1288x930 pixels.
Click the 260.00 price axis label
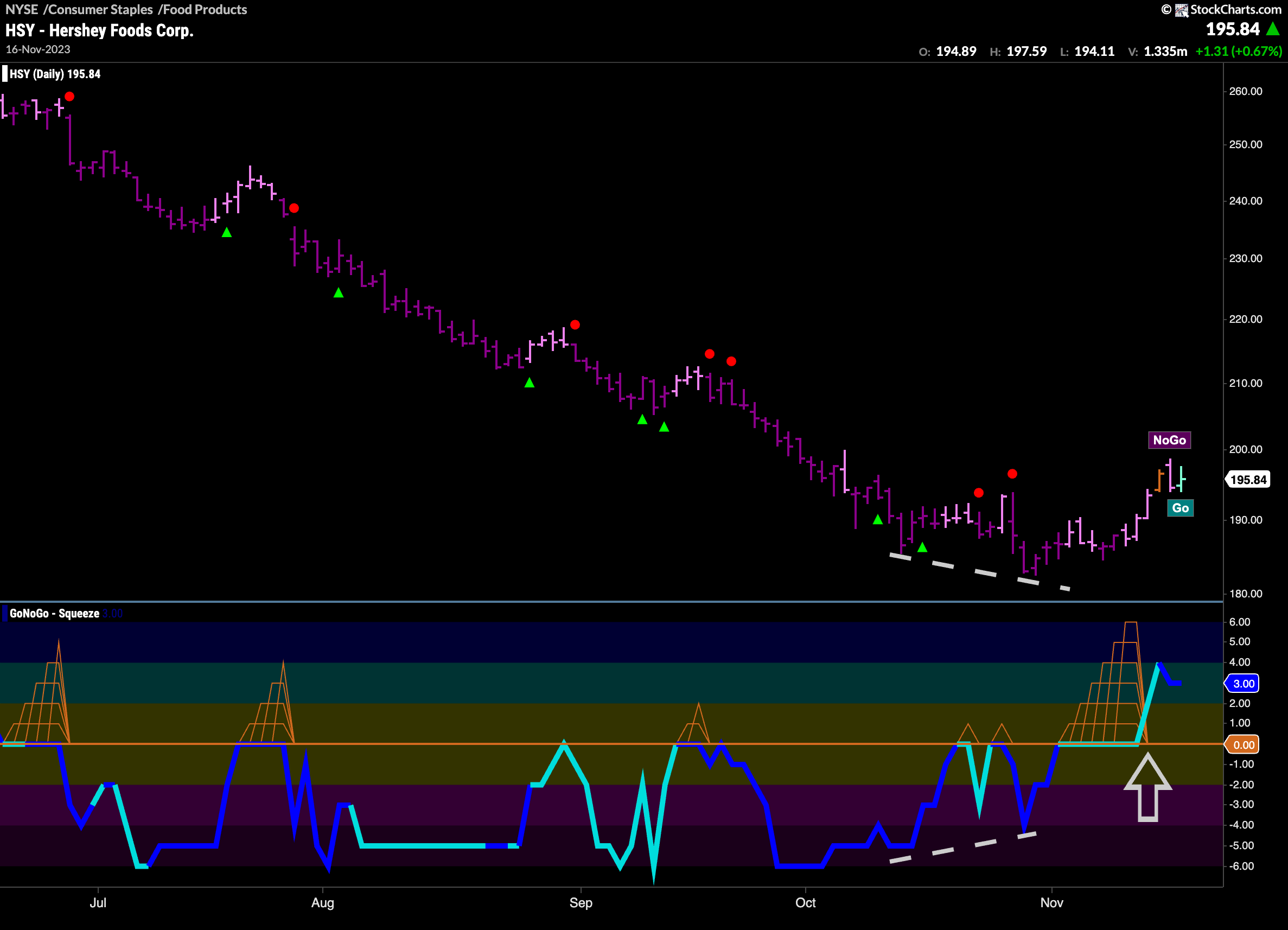coord(1245,92)
